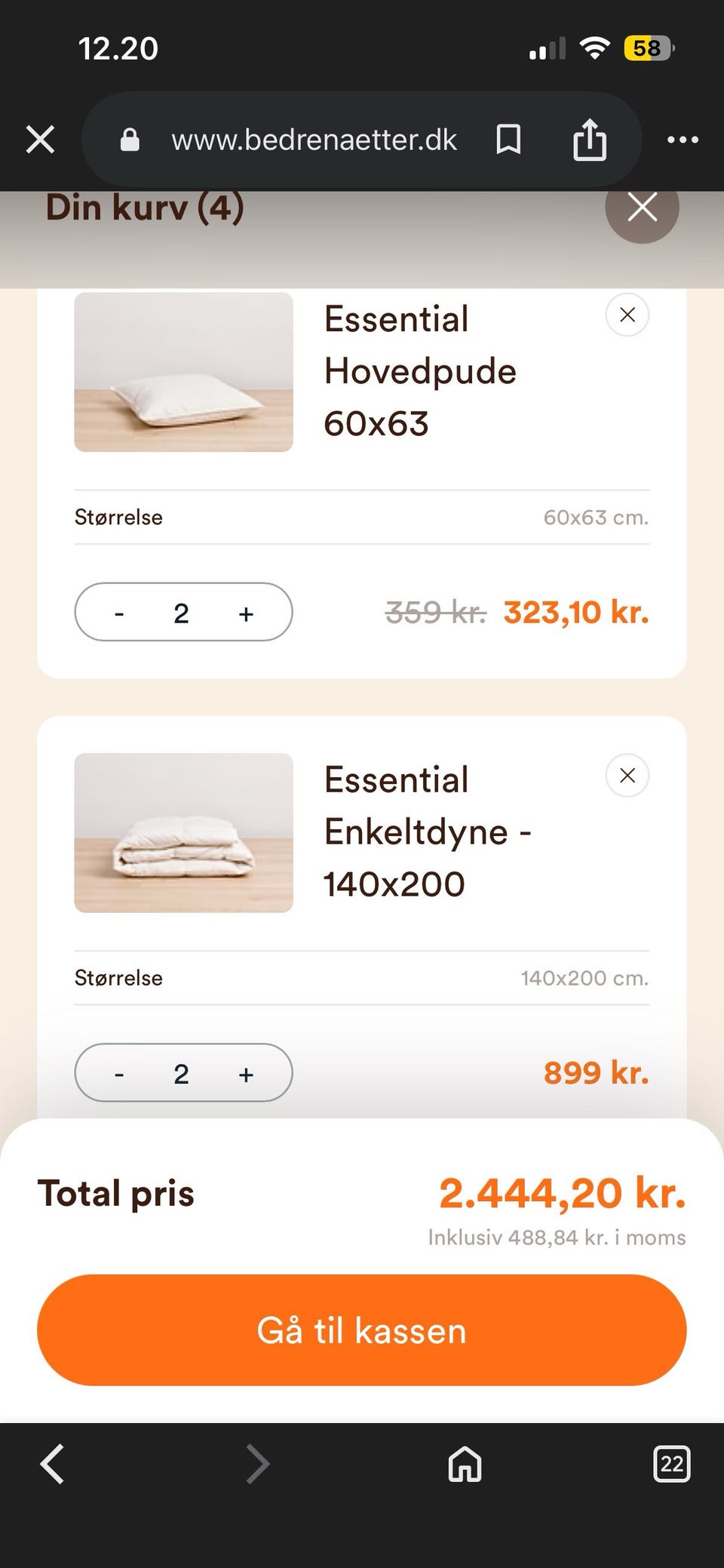The width and height of the screenshot is (724, 1568).
Task: Remove Essential Enkeltdyne 140x200 from cart
Action: (627, 776)
